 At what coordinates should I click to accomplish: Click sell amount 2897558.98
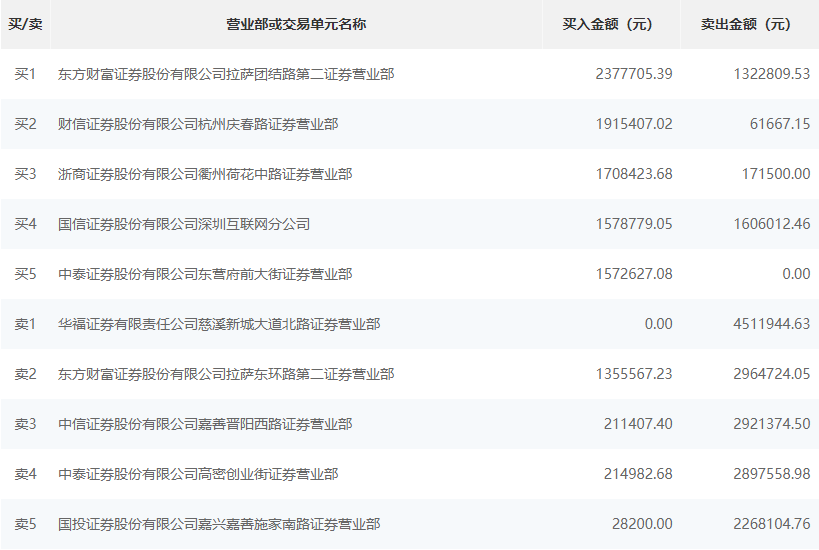[772, 474]
